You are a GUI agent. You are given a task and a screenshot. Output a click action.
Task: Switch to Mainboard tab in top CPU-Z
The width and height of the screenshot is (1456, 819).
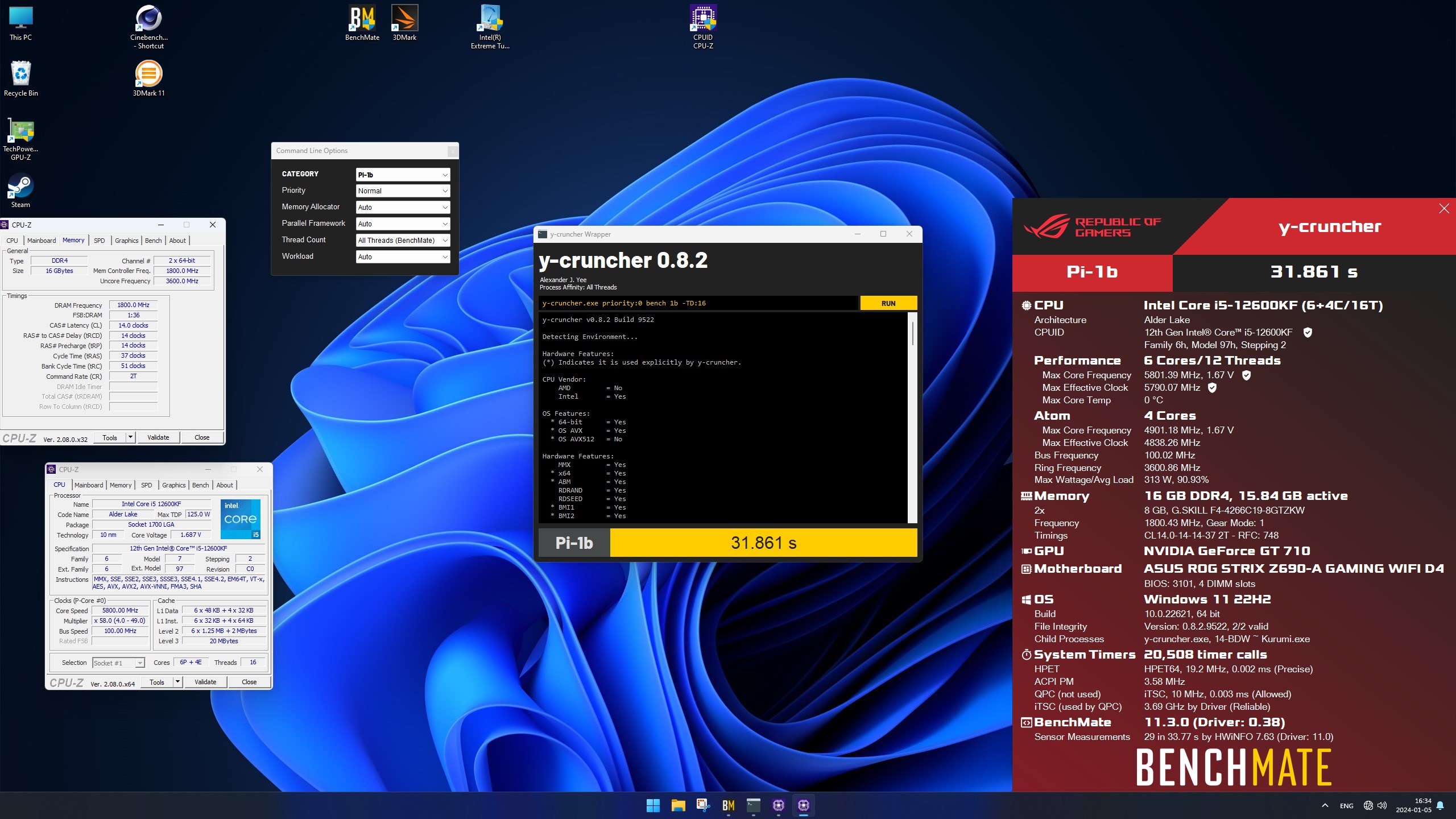click(42, 241)
